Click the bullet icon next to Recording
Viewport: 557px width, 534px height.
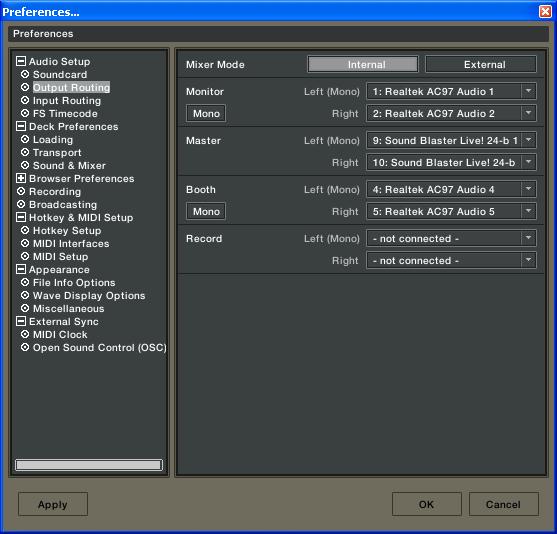click(21, 191)
